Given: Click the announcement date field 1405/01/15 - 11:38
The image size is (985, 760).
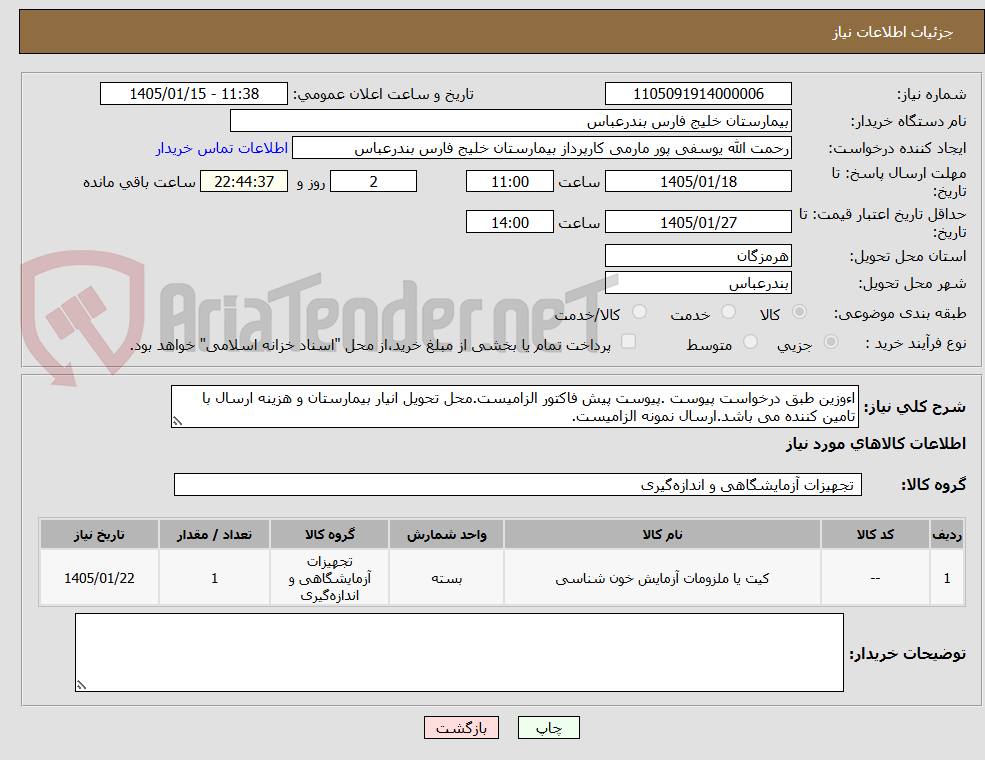Looking at the screenshot, I should point(193,94).
